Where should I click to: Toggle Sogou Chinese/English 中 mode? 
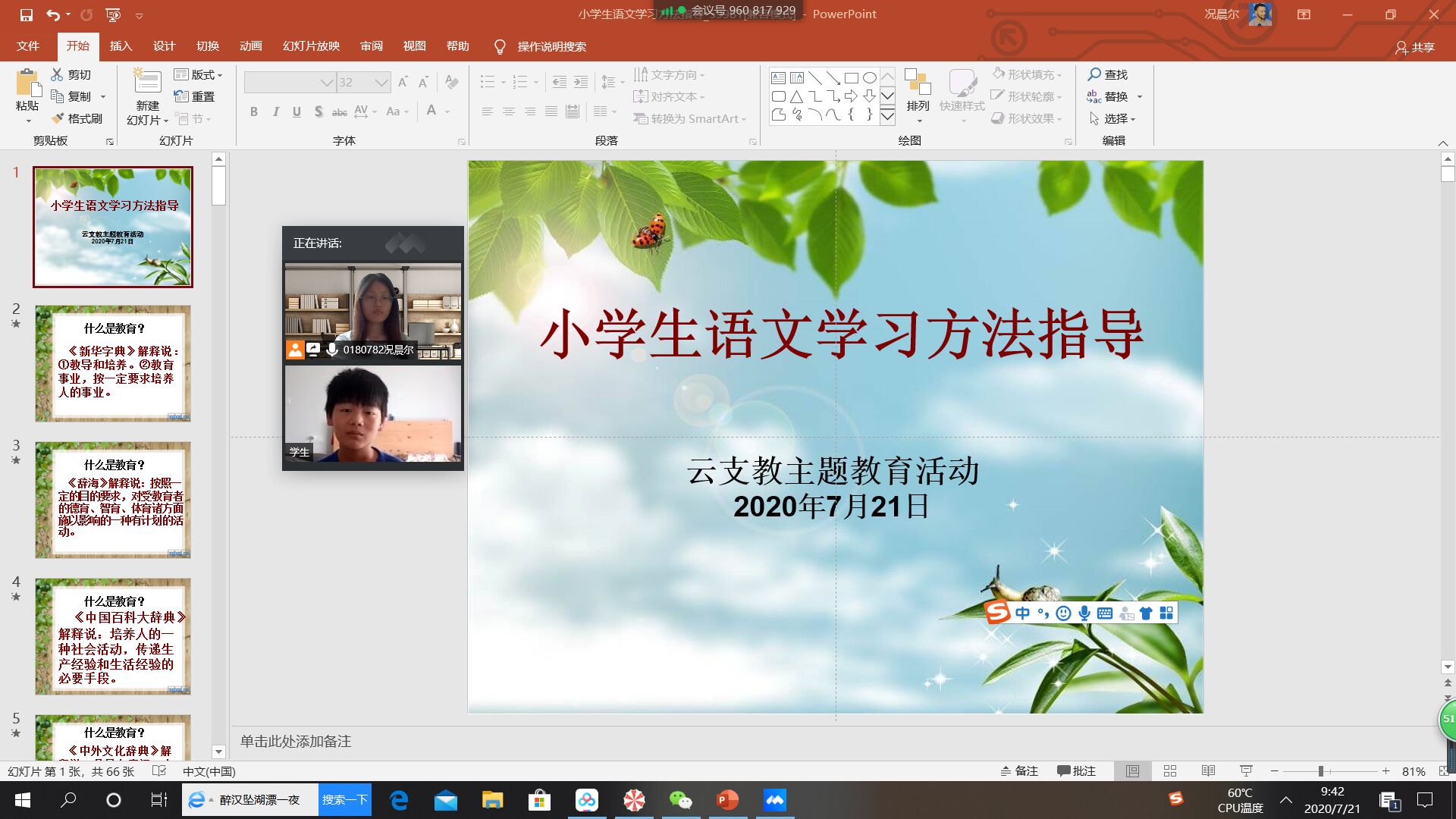1023,613
